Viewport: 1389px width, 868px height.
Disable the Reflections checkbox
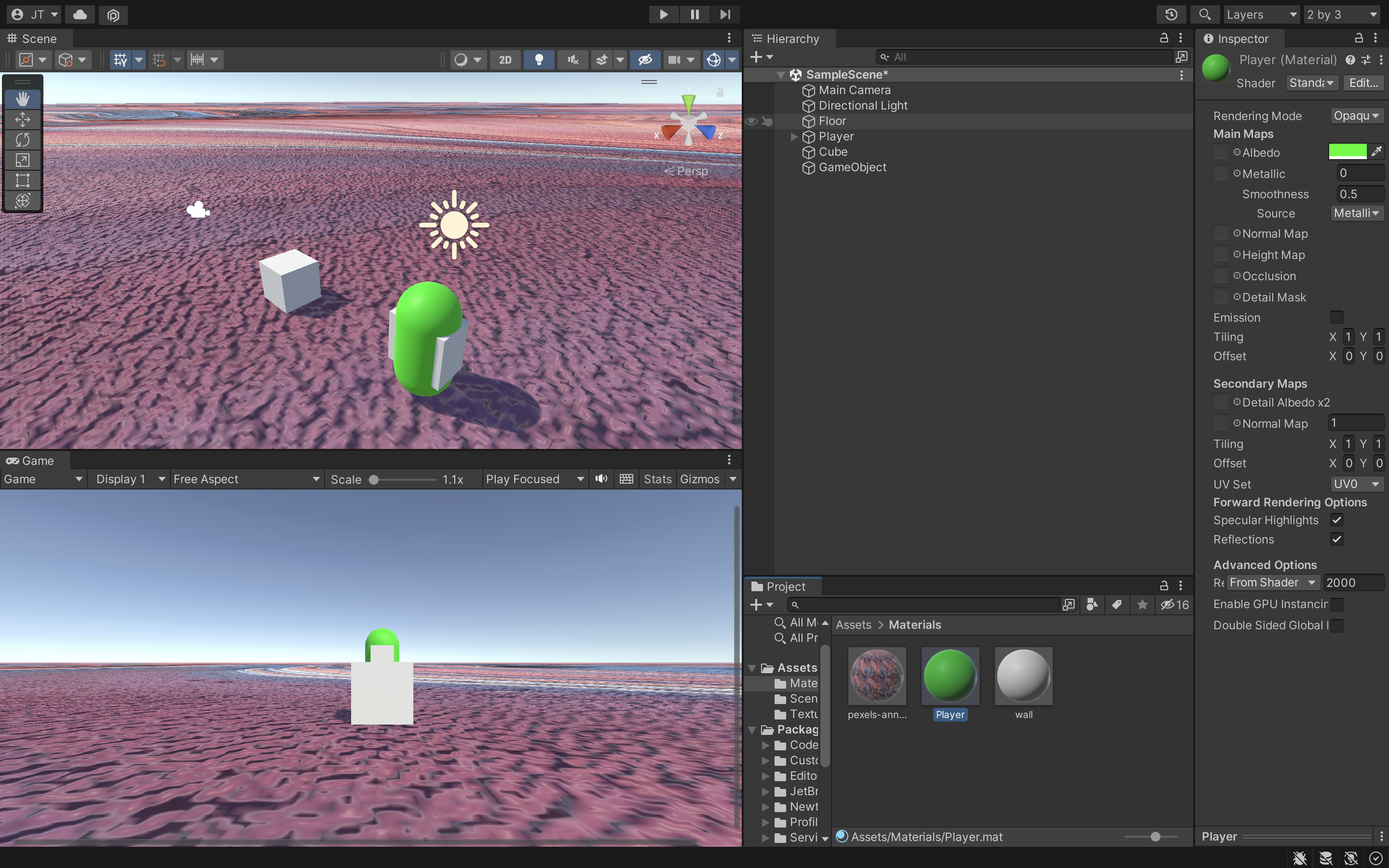[x=1337, y=539]
